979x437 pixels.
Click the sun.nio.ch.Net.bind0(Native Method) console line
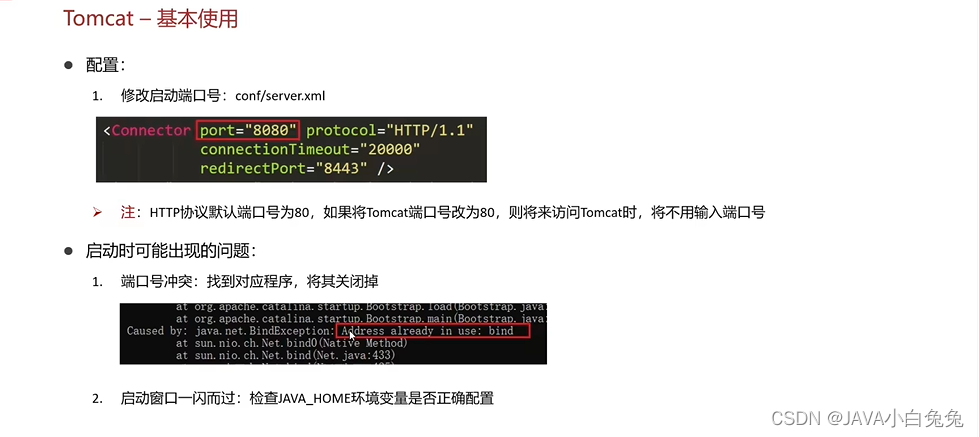292,343
